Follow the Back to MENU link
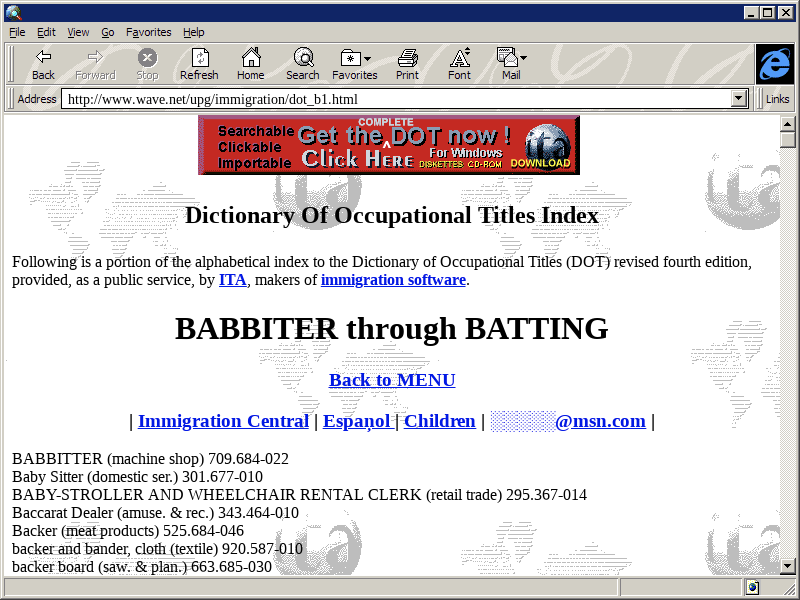 coord(392,380)
